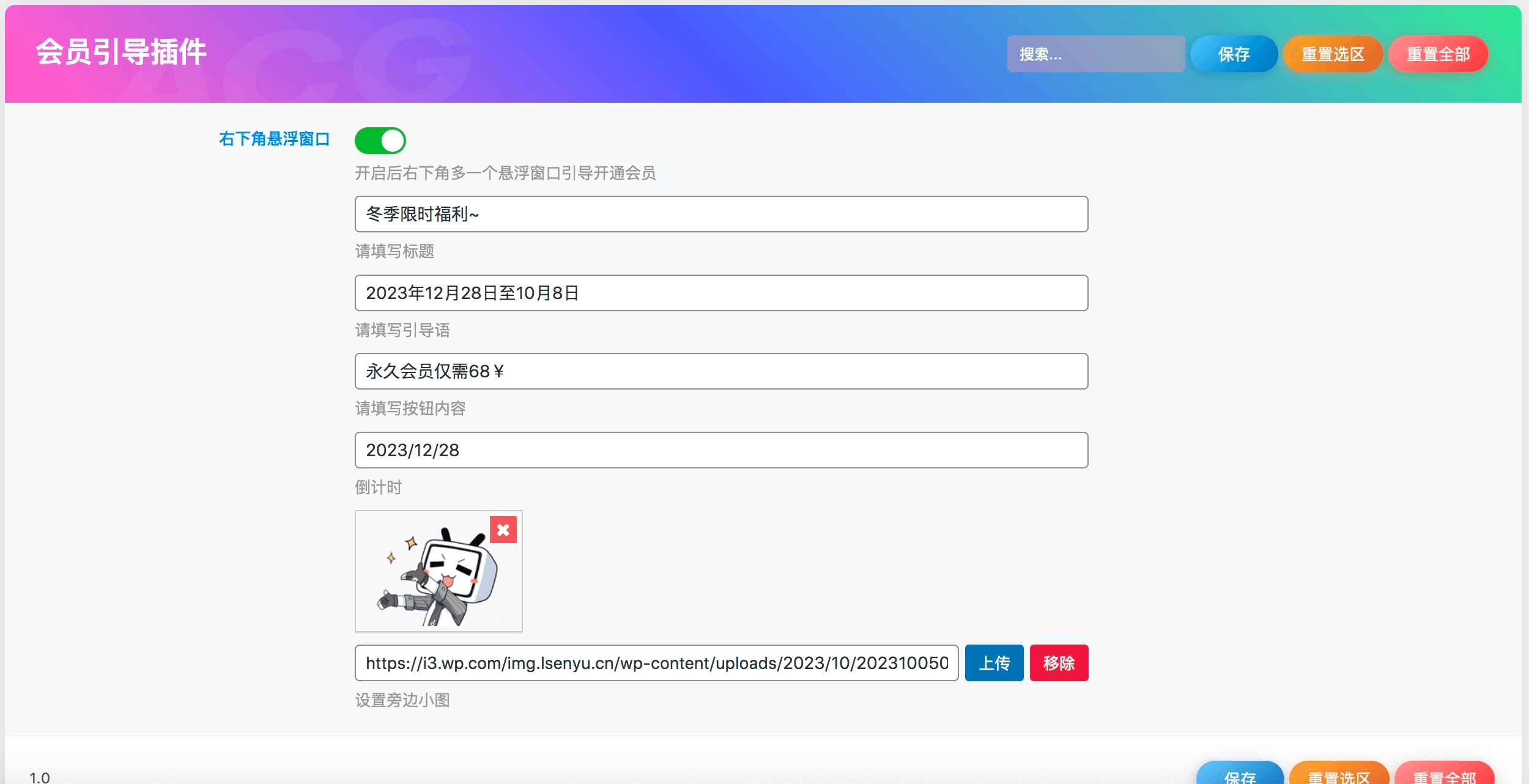The width and height of the screenshot is (1529, 784).
Task: Select the button content field 永久会员仅需68￥
Action: [x=722, y=371]
